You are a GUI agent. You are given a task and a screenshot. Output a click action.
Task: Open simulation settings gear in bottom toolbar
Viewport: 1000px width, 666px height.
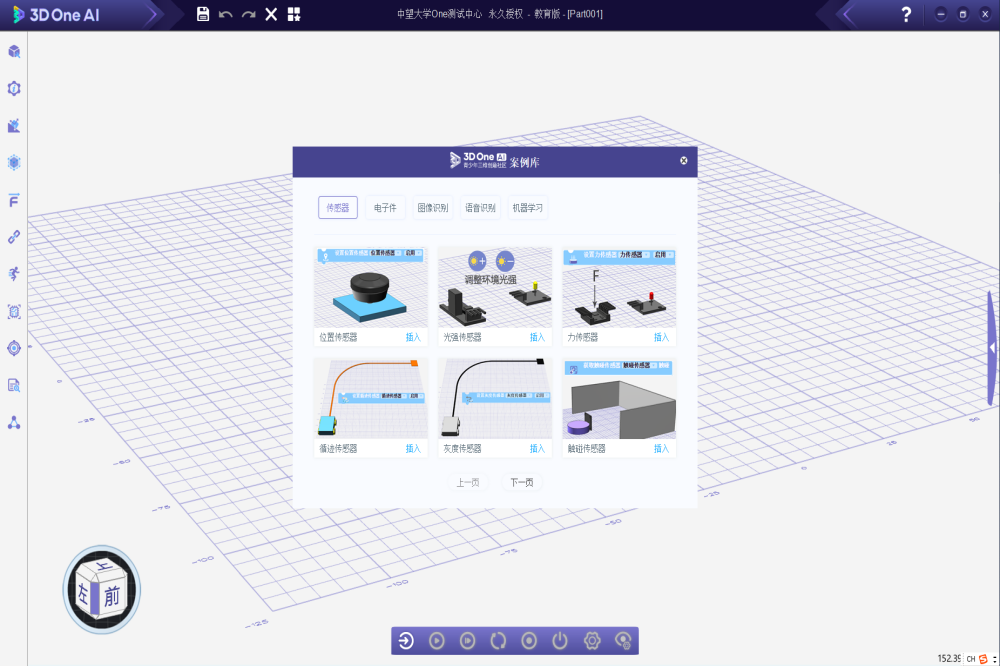[x=592, y=640]
